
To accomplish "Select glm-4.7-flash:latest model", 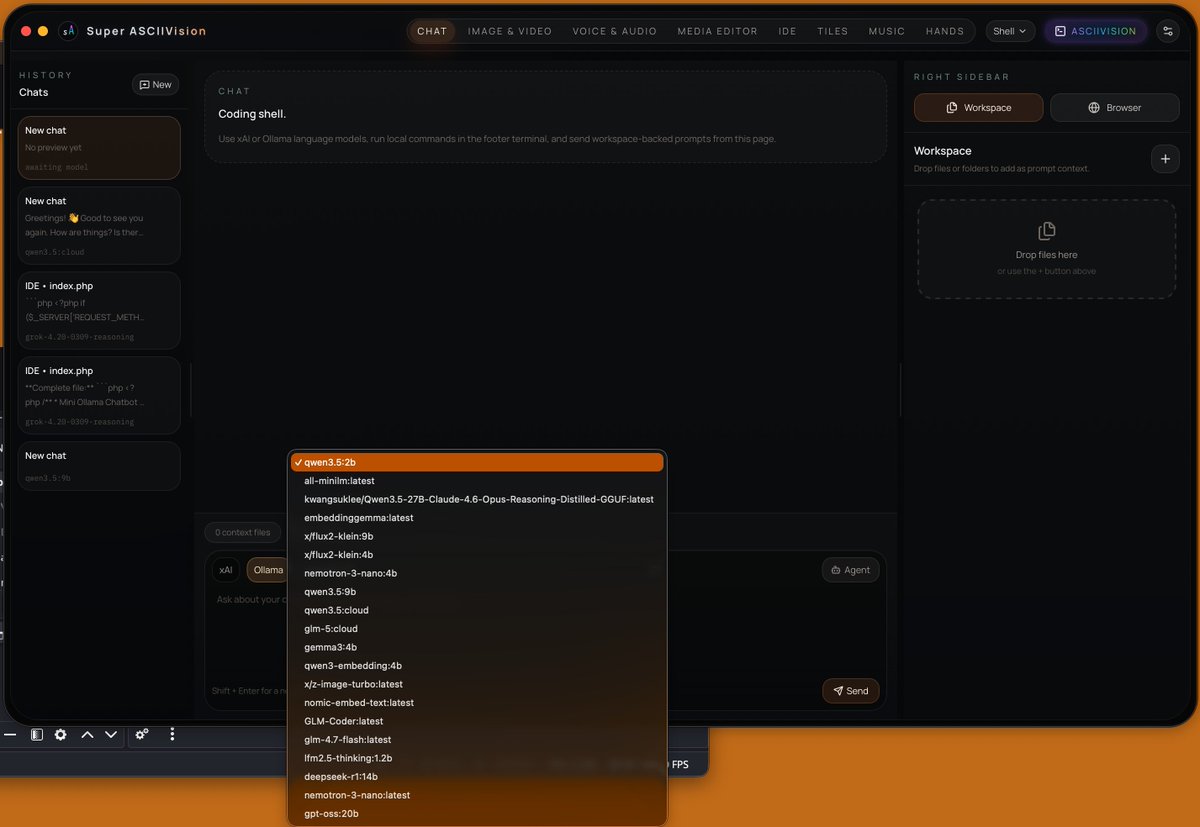I will [x=477, y=740].
